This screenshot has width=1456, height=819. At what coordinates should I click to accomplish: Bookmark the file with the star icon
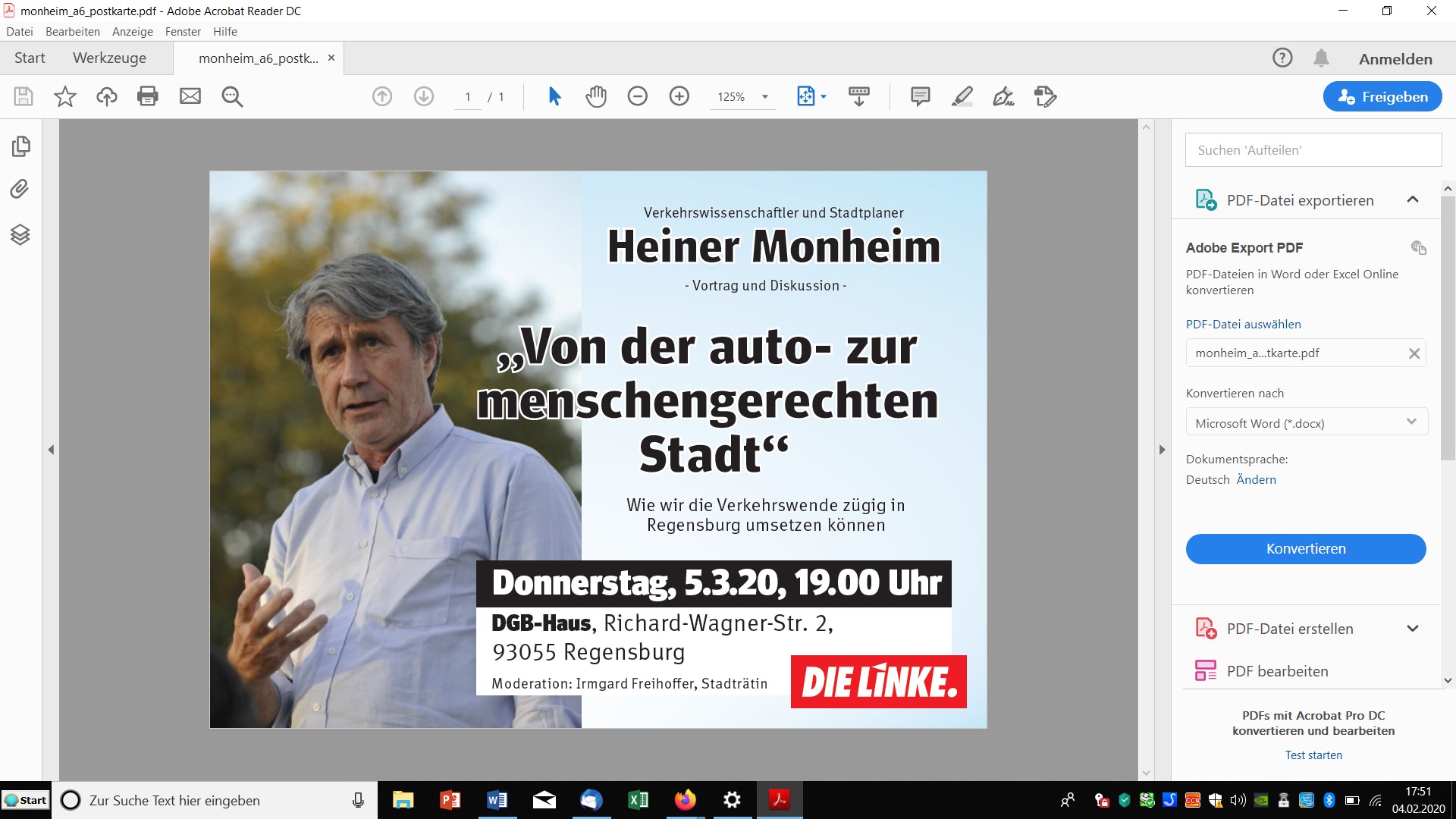coord(65,96)
